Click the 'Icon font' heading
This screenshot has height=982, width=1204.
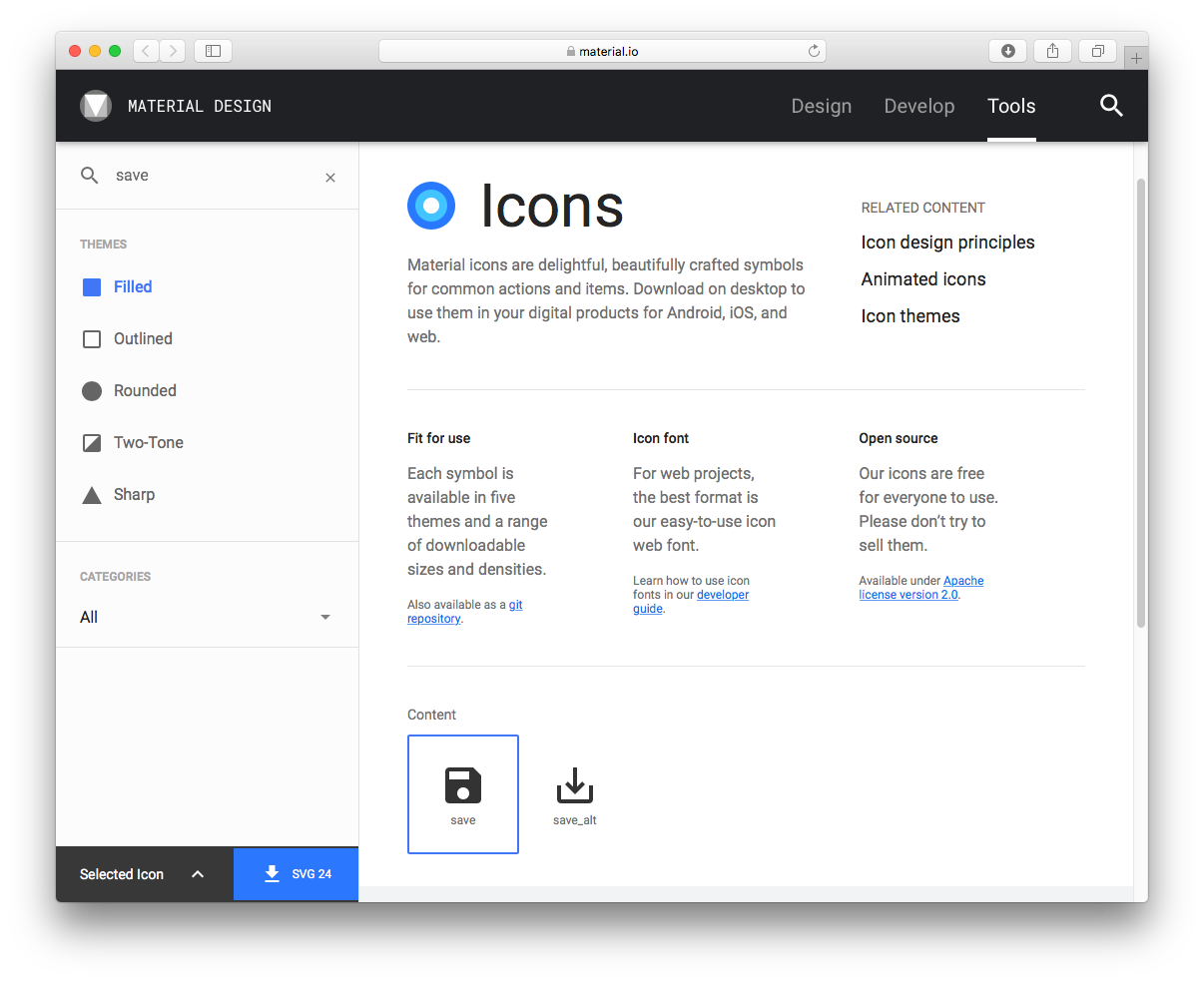661,438
